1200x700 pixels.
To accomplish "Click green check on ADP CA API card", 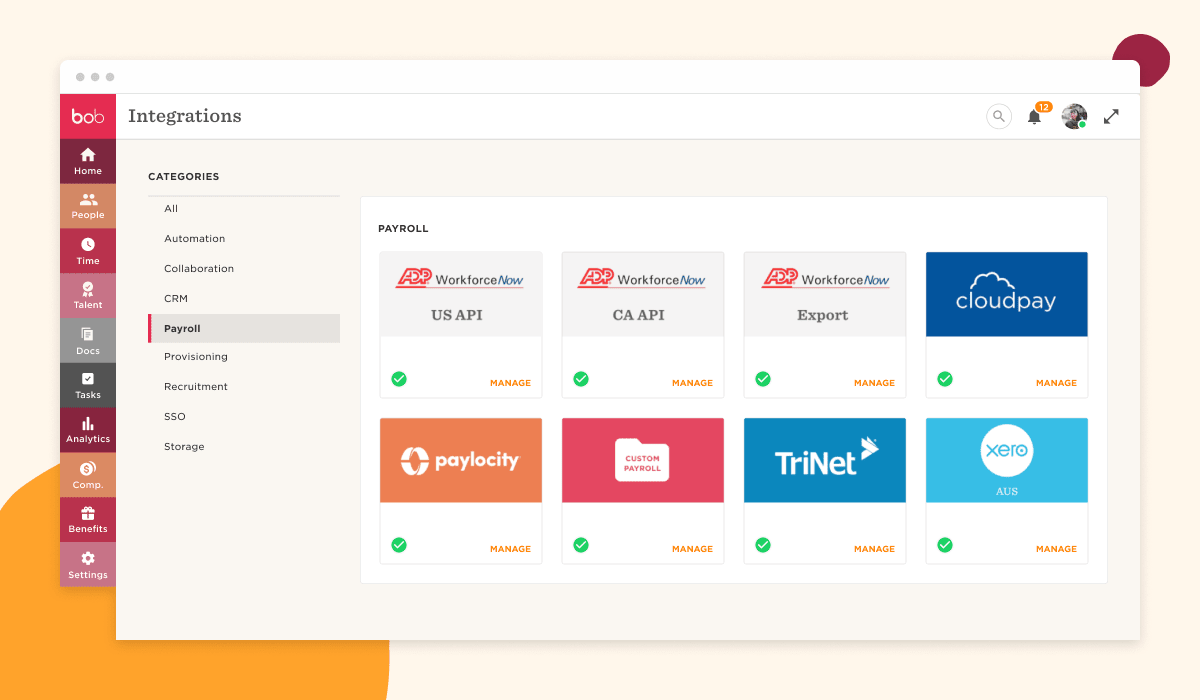I will (581, 379).
